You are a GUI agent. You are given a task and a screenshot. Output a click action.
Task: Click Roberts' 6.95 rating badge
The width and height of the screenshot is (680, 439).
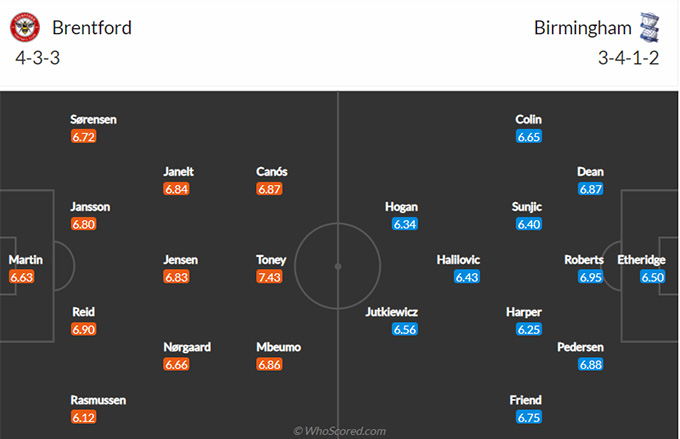click(591, 277)
